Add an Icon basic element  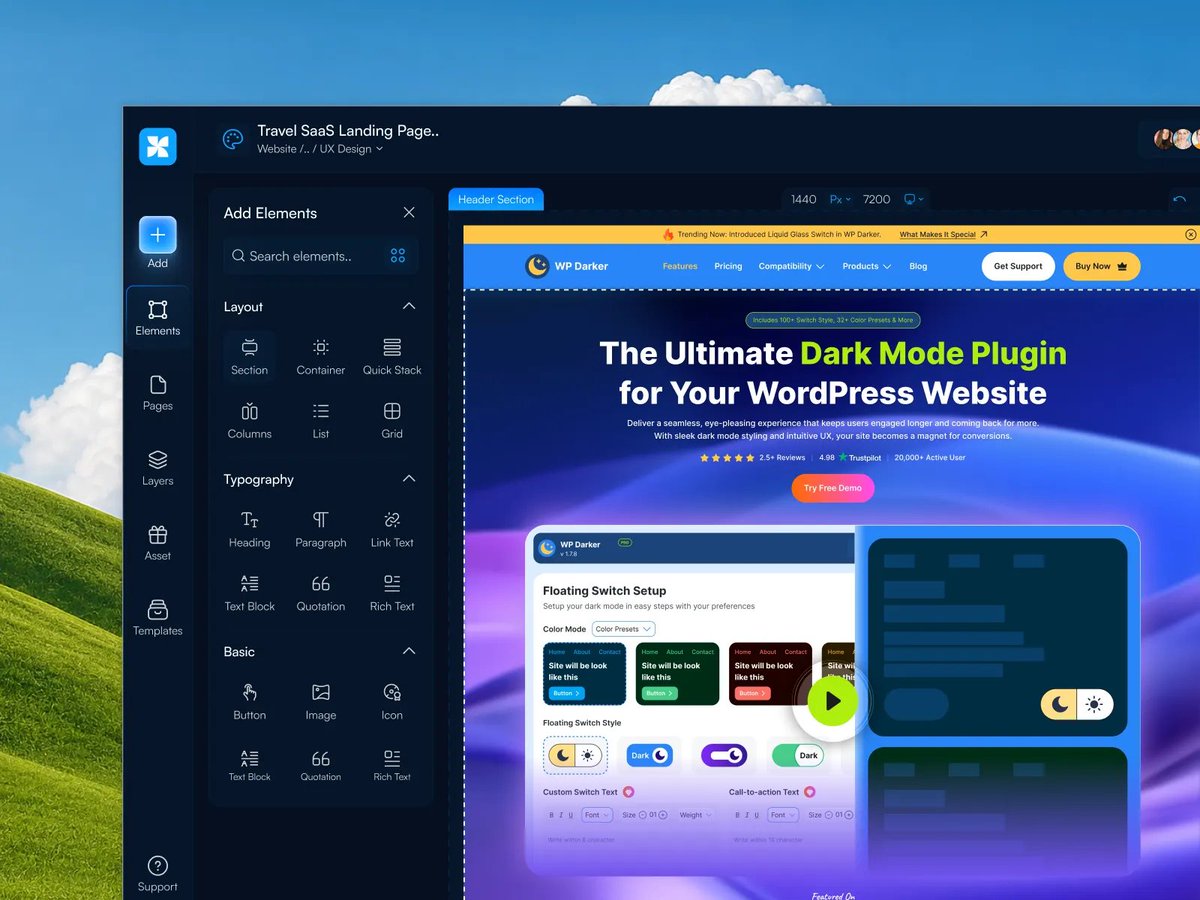[x=392, y=702]
